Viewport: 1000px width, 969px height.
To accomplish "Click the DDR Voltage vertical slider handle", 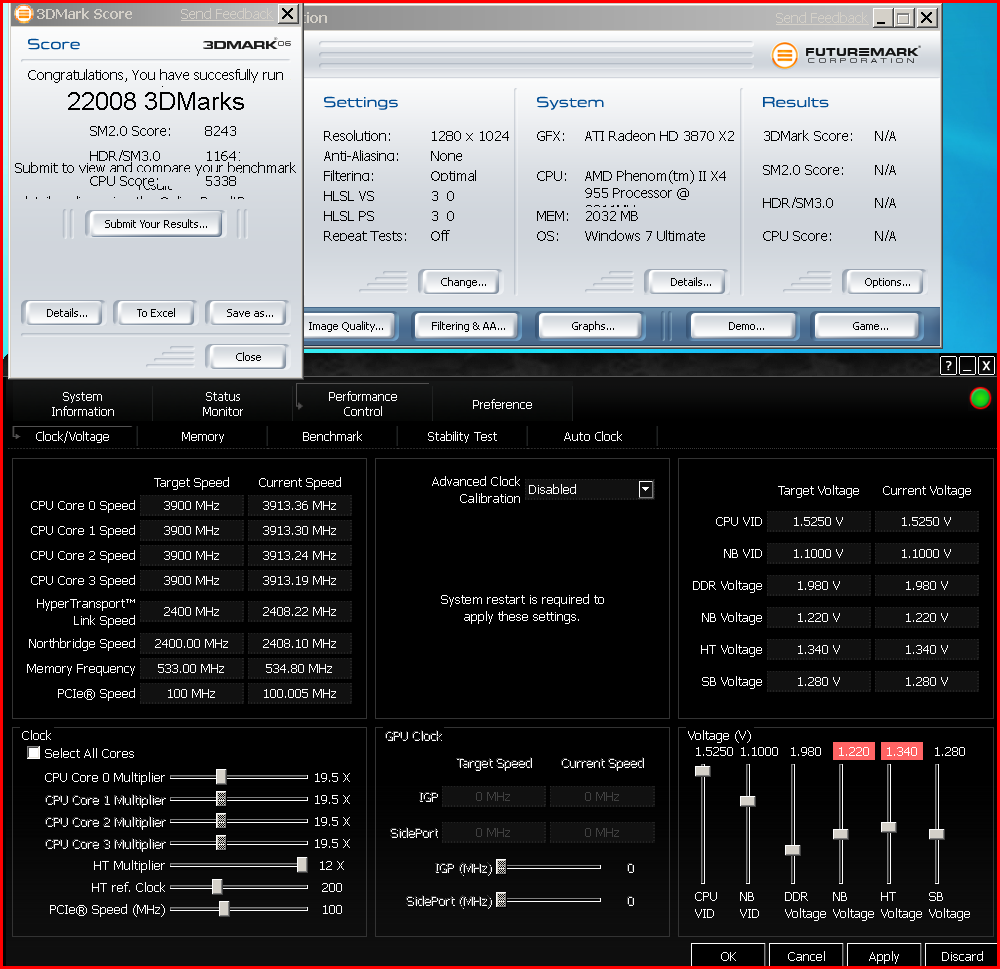I will 792,850.
